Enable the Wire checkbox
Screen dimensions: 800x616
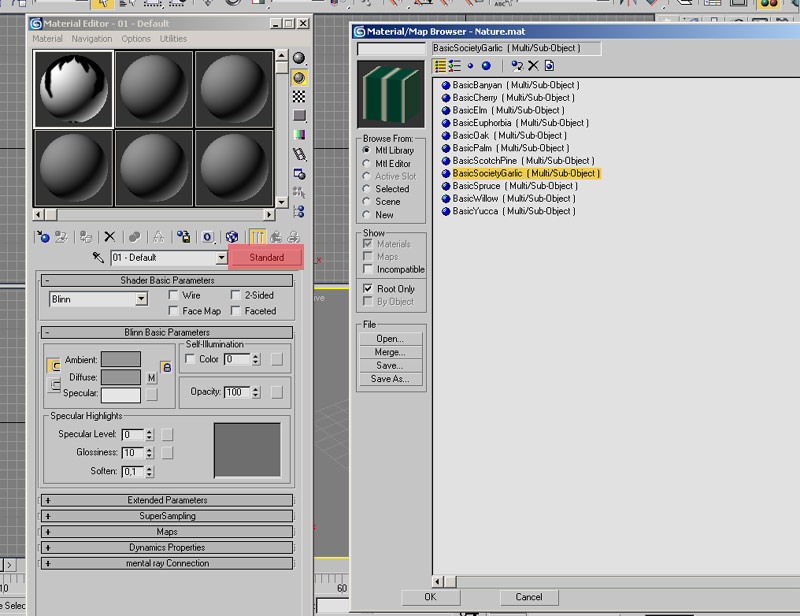tap(173, 295)
